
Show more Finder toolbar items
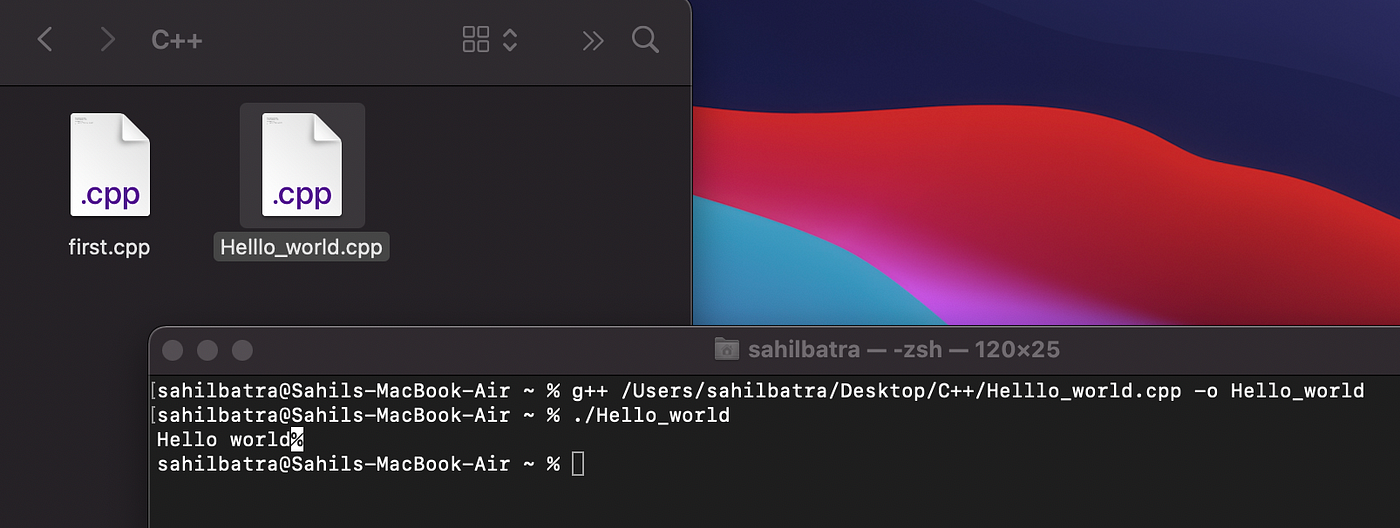click(x=593, y=40)
